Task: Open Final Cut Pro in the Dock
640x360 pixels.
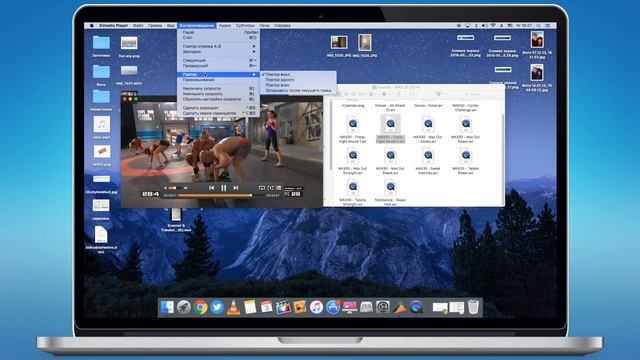Action: (283, 307)
